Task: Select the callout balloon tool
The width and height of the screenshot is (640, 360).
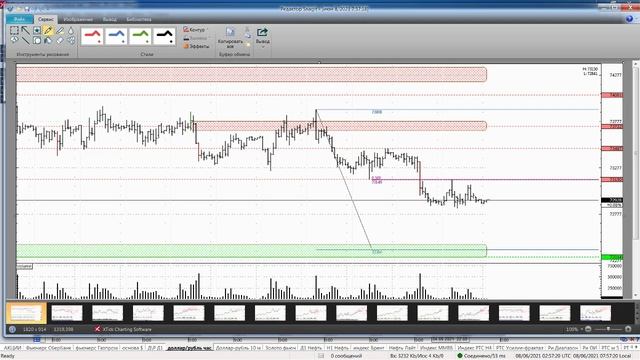Action: click(x=14, y=40)
